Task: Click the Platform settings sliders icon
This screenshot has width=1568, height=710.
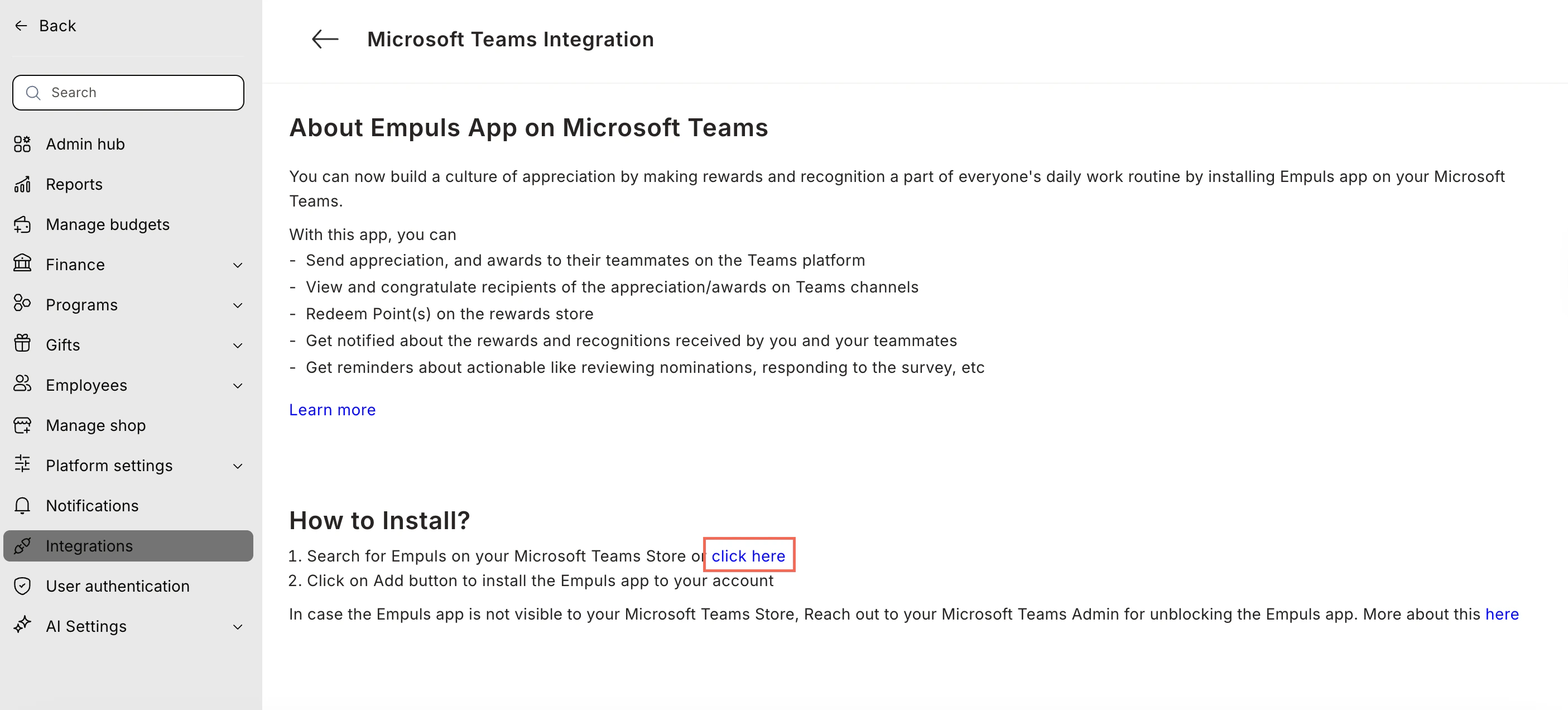Action: [22, 464]
